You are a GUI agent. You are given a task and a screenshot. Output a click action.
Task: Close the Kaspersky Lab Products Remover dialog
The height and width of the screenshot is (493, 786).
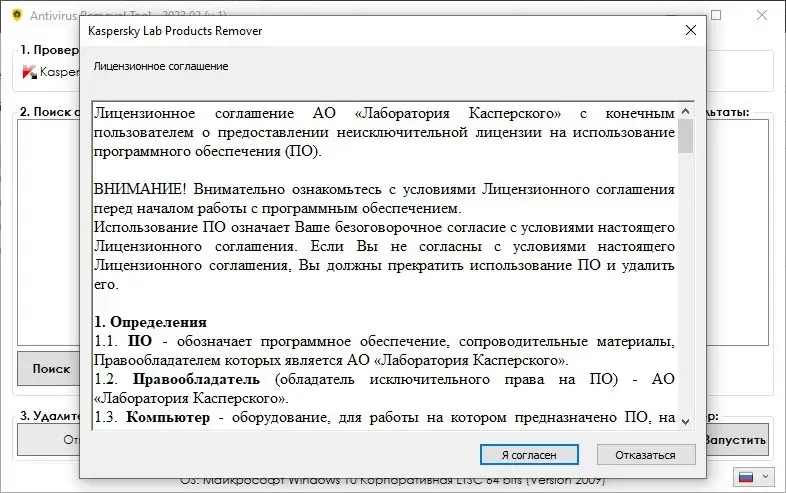tap(691, 31)
